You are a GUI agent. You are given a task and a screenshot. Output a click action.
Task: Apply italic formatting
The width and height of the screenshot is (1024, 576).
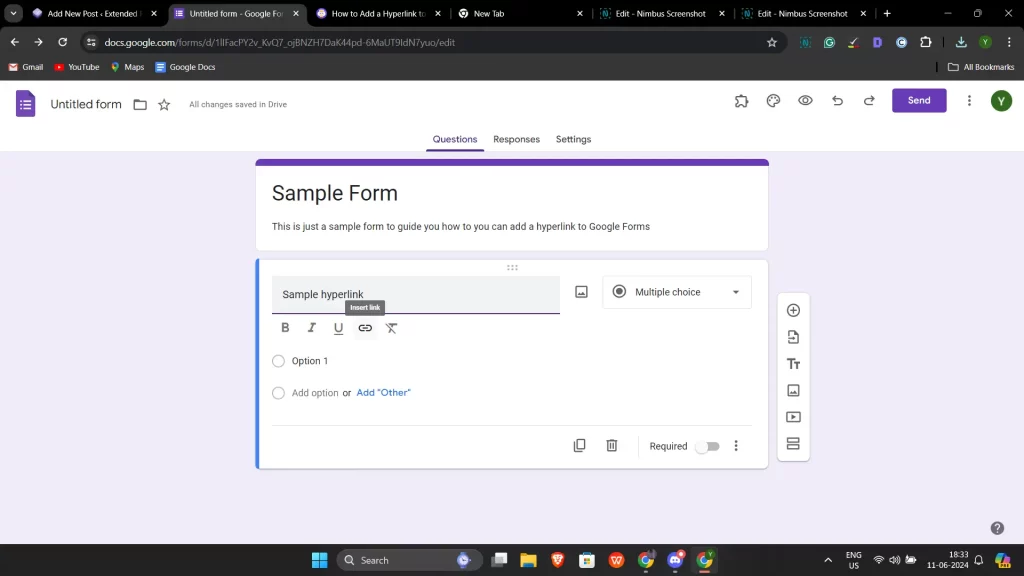click(311, 328)
